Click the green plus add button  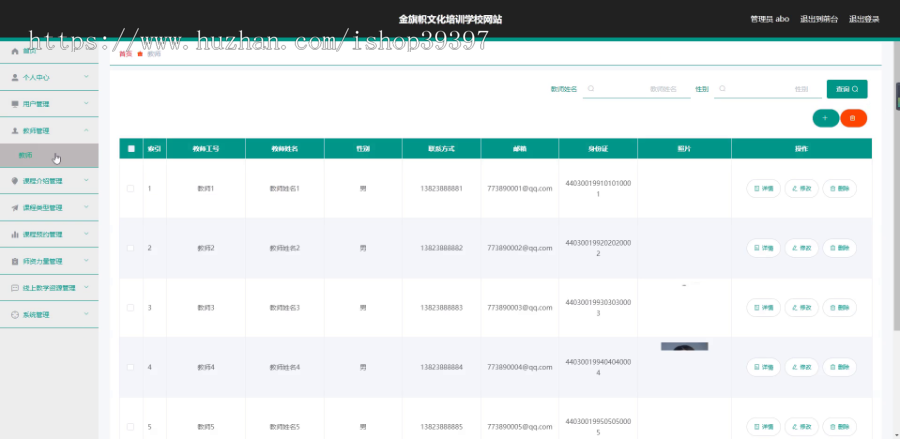pyautogui.click(x=825, y=118)
